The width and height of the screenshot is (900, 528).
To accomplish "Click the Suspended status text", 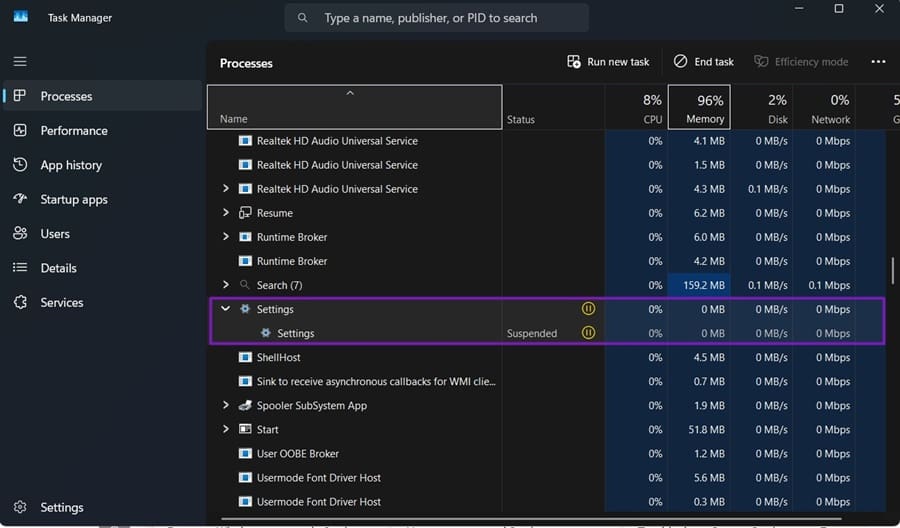I will coord(532,333).
